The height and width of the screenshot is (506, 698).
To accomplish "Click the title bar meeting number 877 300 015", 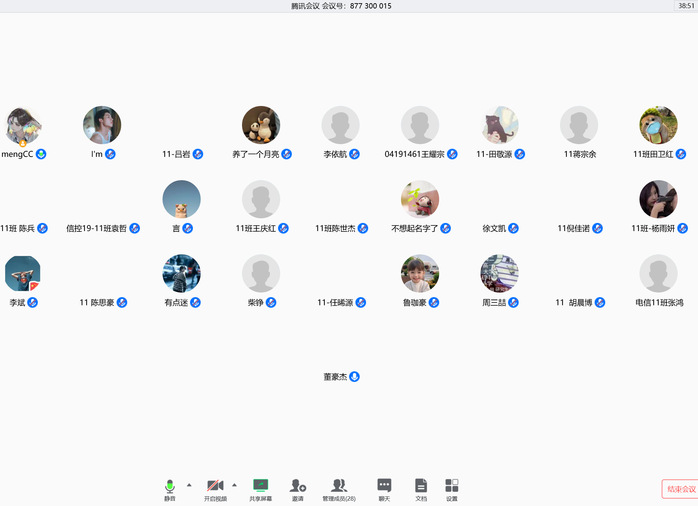I will click(x=370, y=6).
